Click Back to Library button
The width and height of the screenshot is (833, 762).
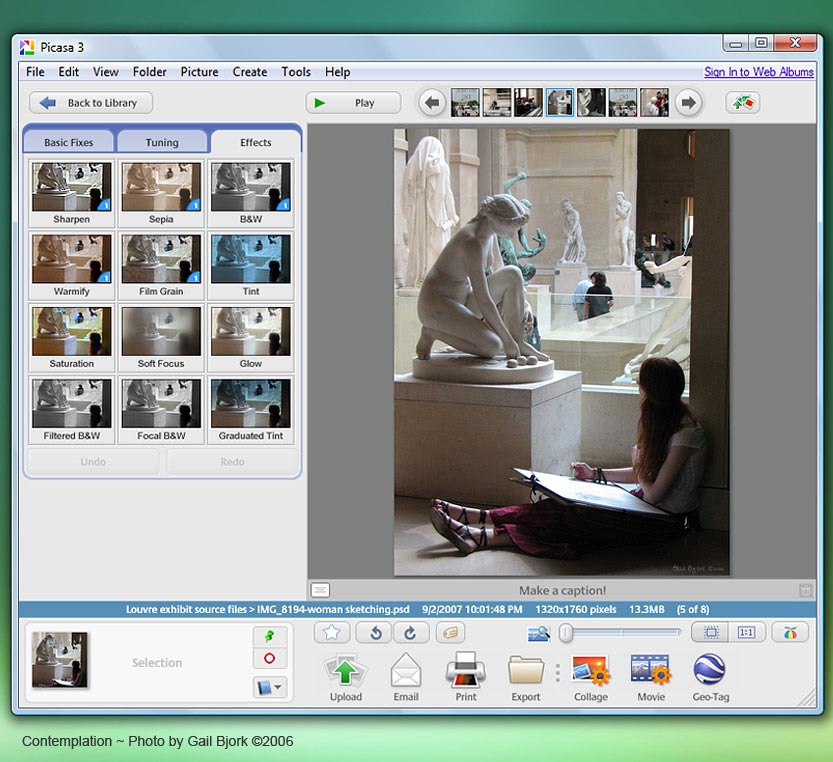(91, 103)
